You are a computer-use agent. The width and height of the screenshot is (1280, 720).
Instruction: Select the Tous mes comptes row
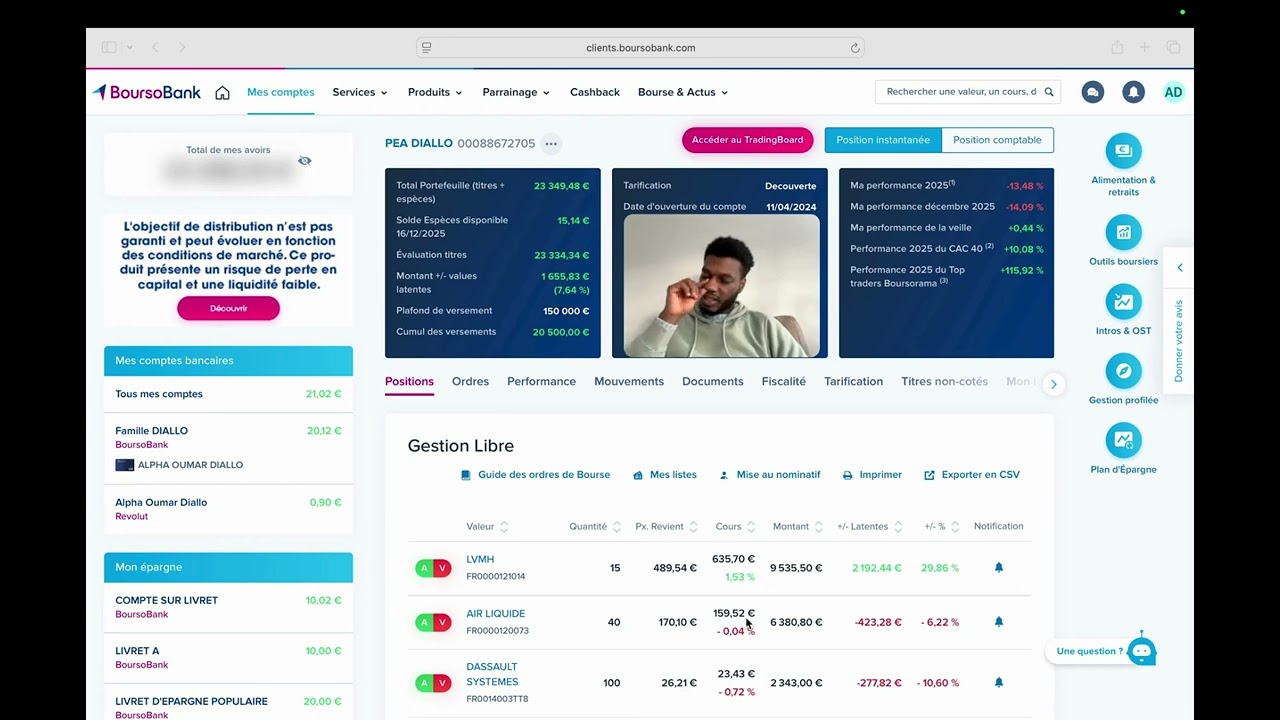click(x=229, y=394)
